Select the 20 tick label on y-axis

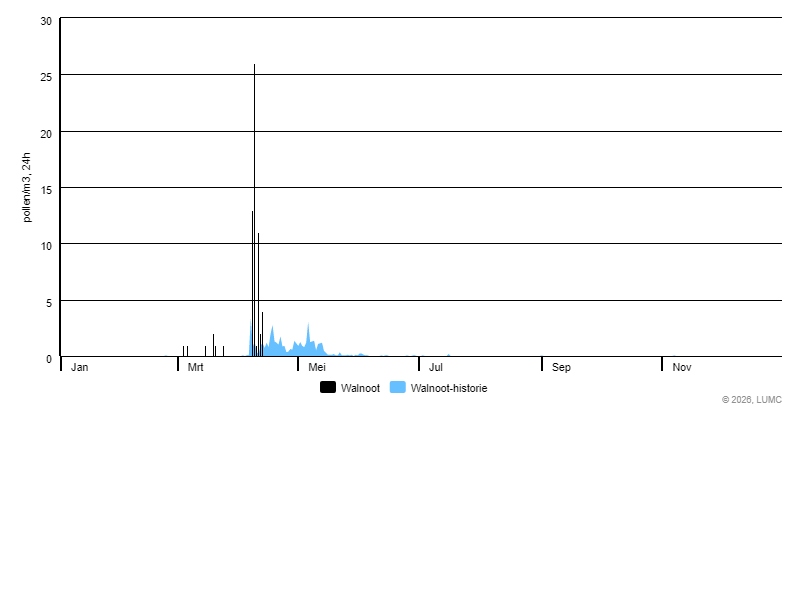click(x=46, y=133)
